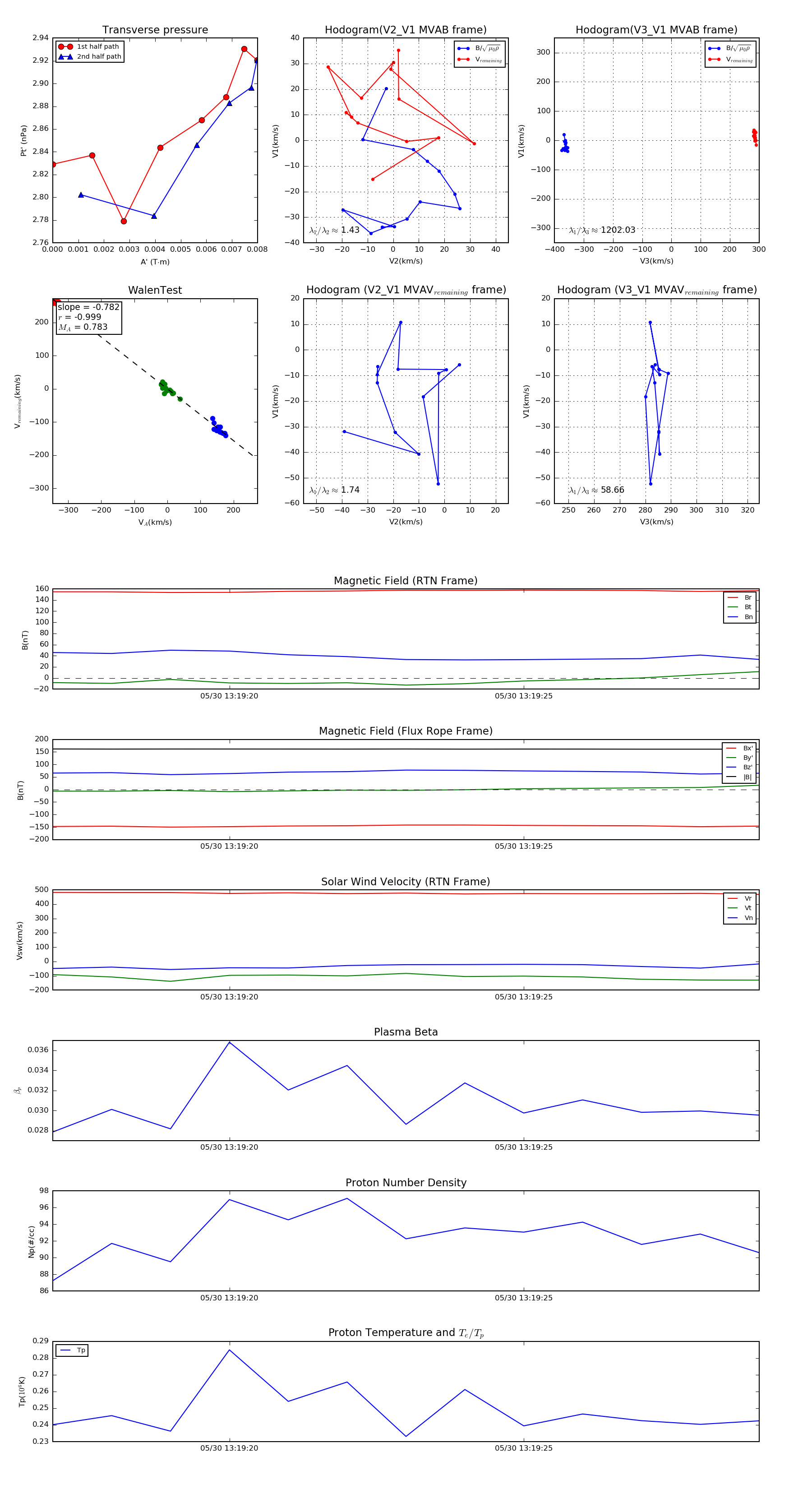Click the 'Tp' legend entry
Viewport: 812px width, 1489px height.
(73, 1351)
